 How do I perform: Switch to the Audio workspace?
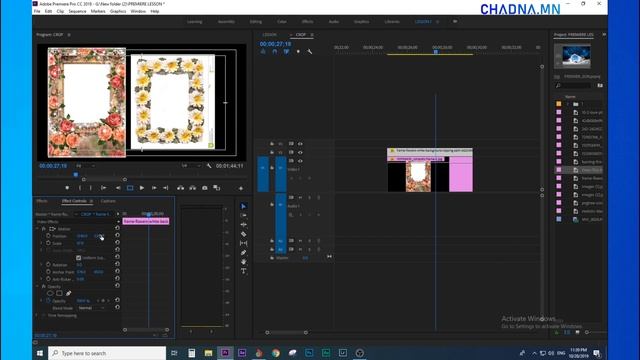click(x=334, y=22)
